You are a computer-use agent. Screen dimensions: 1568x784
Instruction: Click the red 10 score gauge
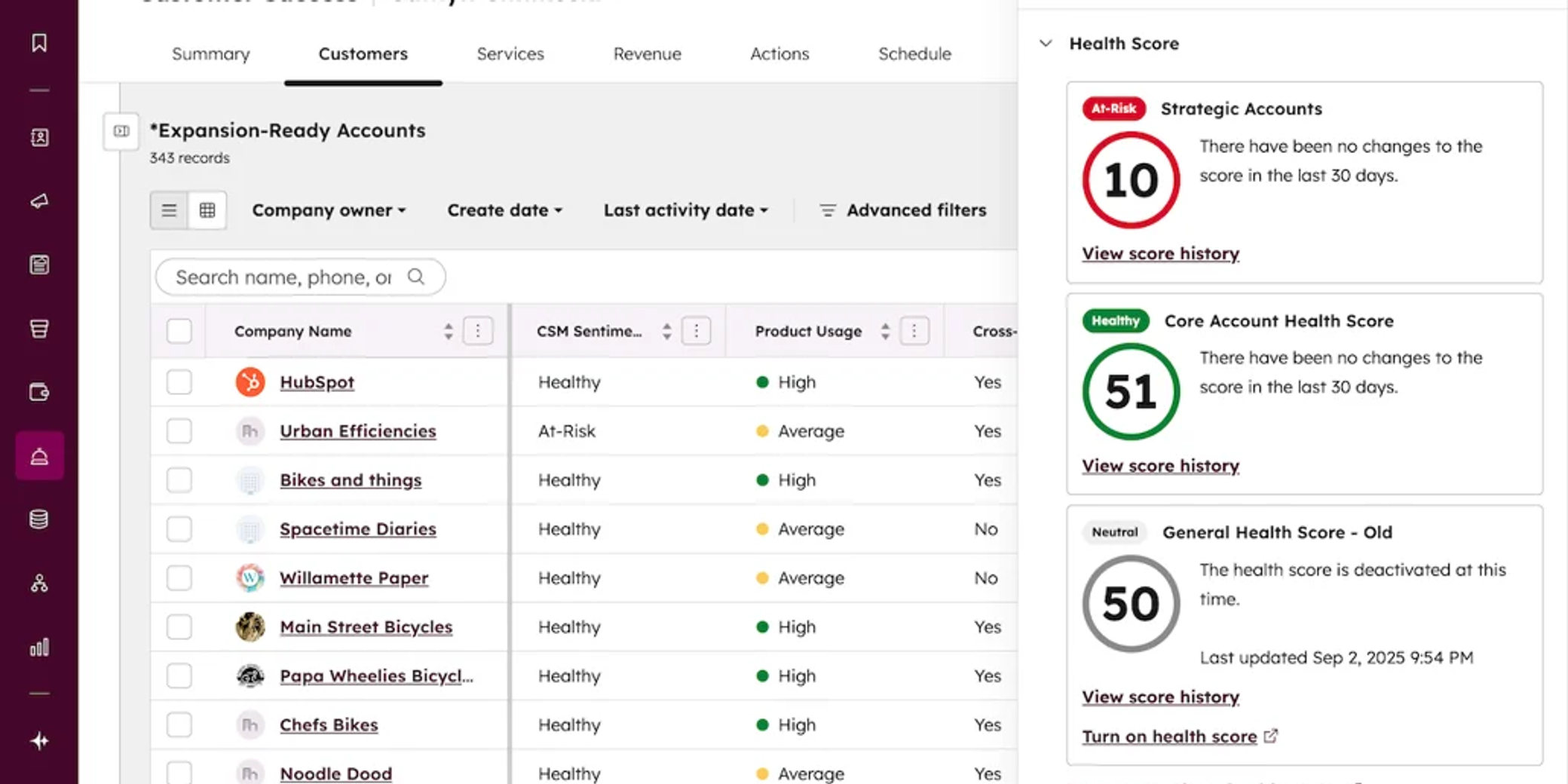1131,180
